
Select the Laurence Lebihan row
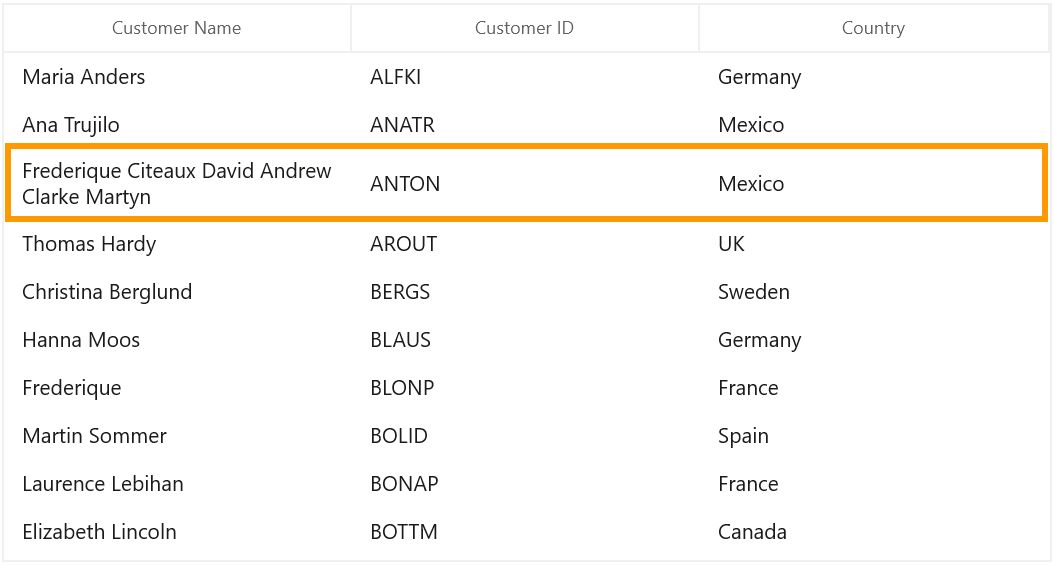pyautogui.click(x=526, y=484)
